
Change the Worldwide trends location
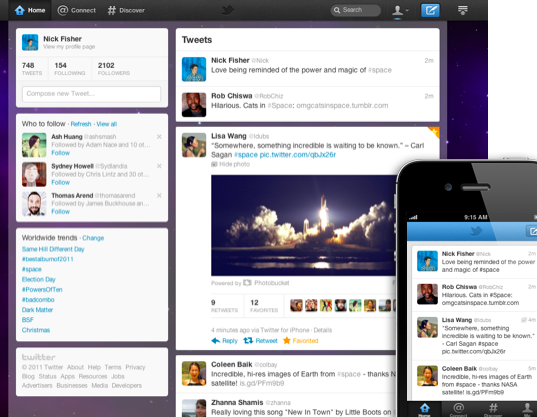pyautogui.click(x=93, y=238)
